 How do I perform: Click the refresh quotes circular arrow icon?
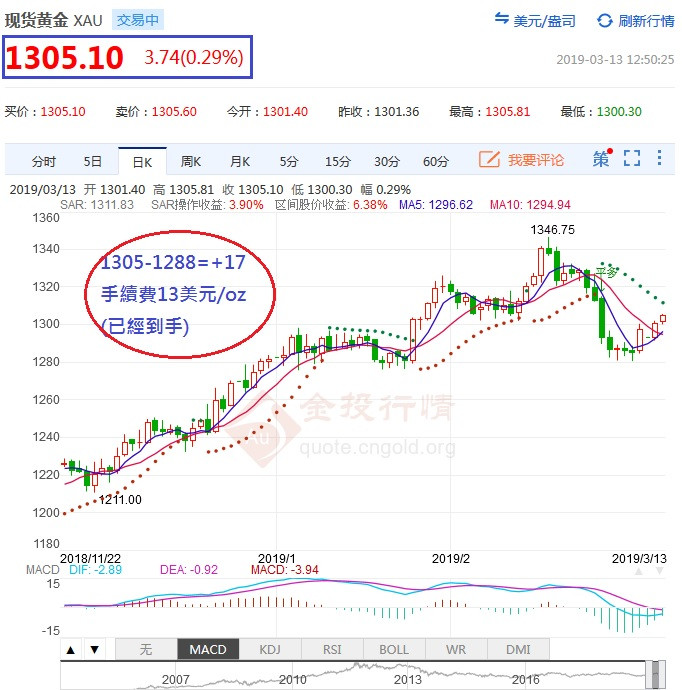605,20
